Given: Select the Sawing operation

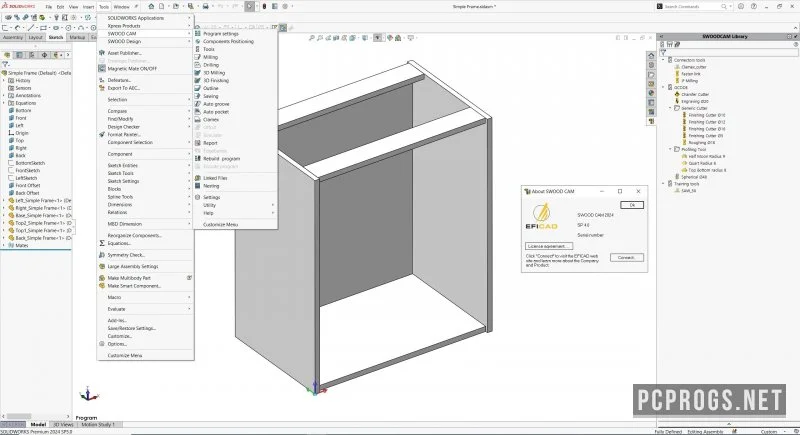Looking at the screenshot, I should click(x=211, y=96).
